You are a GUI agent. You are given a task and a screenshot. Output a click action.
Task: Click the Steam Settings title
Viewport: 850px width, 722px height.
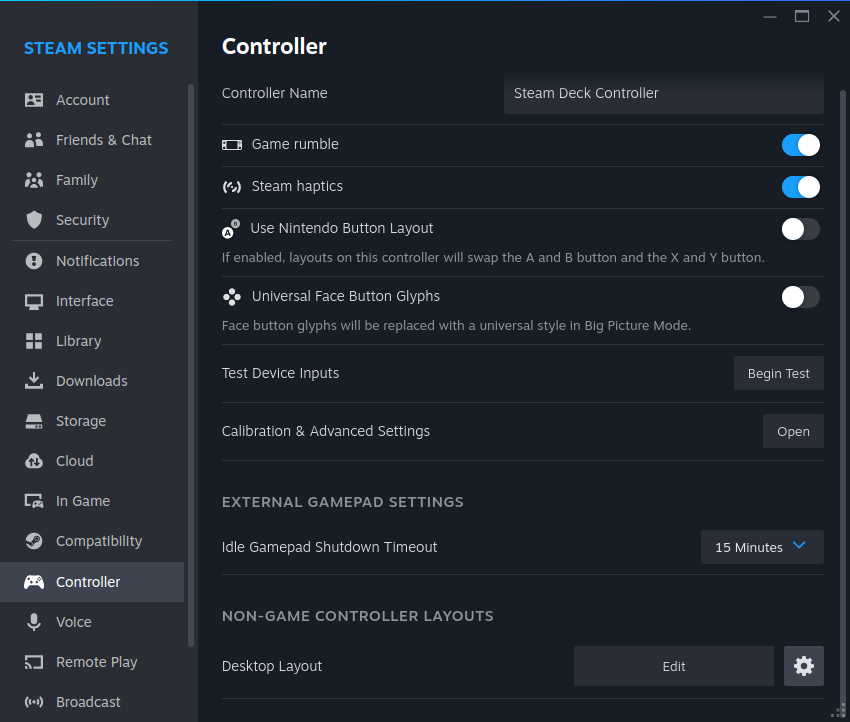(x=96, y=48)
